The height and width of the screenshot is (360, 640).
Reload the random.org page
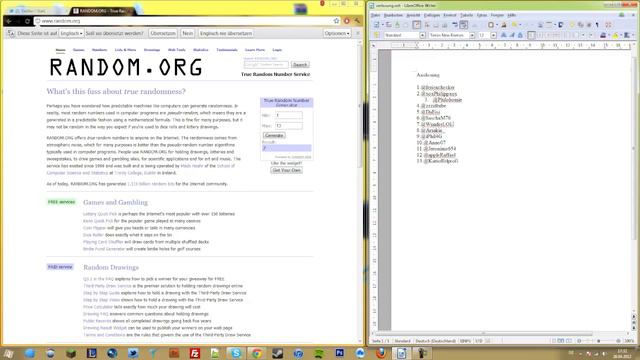(27, 21)
